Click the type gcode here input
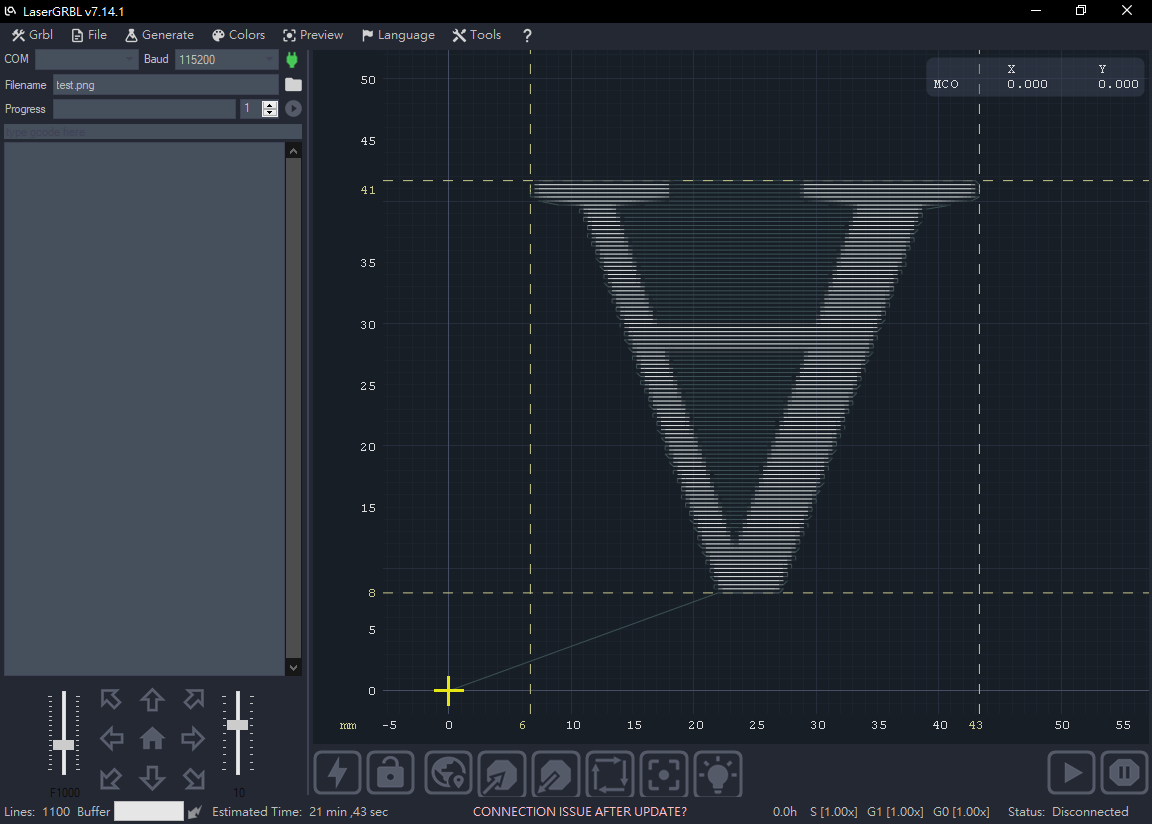 pyautogui.click(x=153, y=132)
